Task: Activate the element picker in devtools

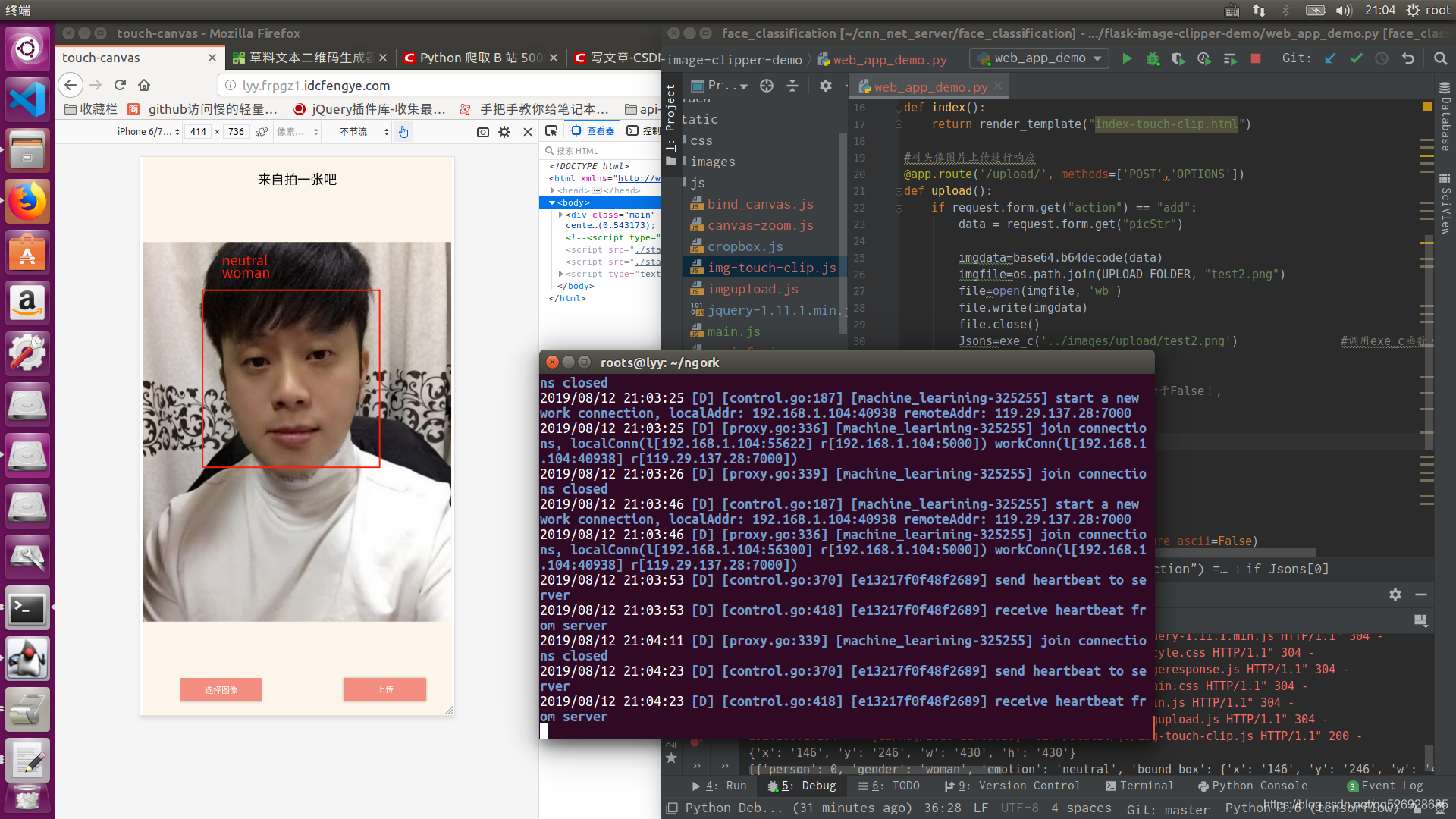Action: tap(551, 131)
